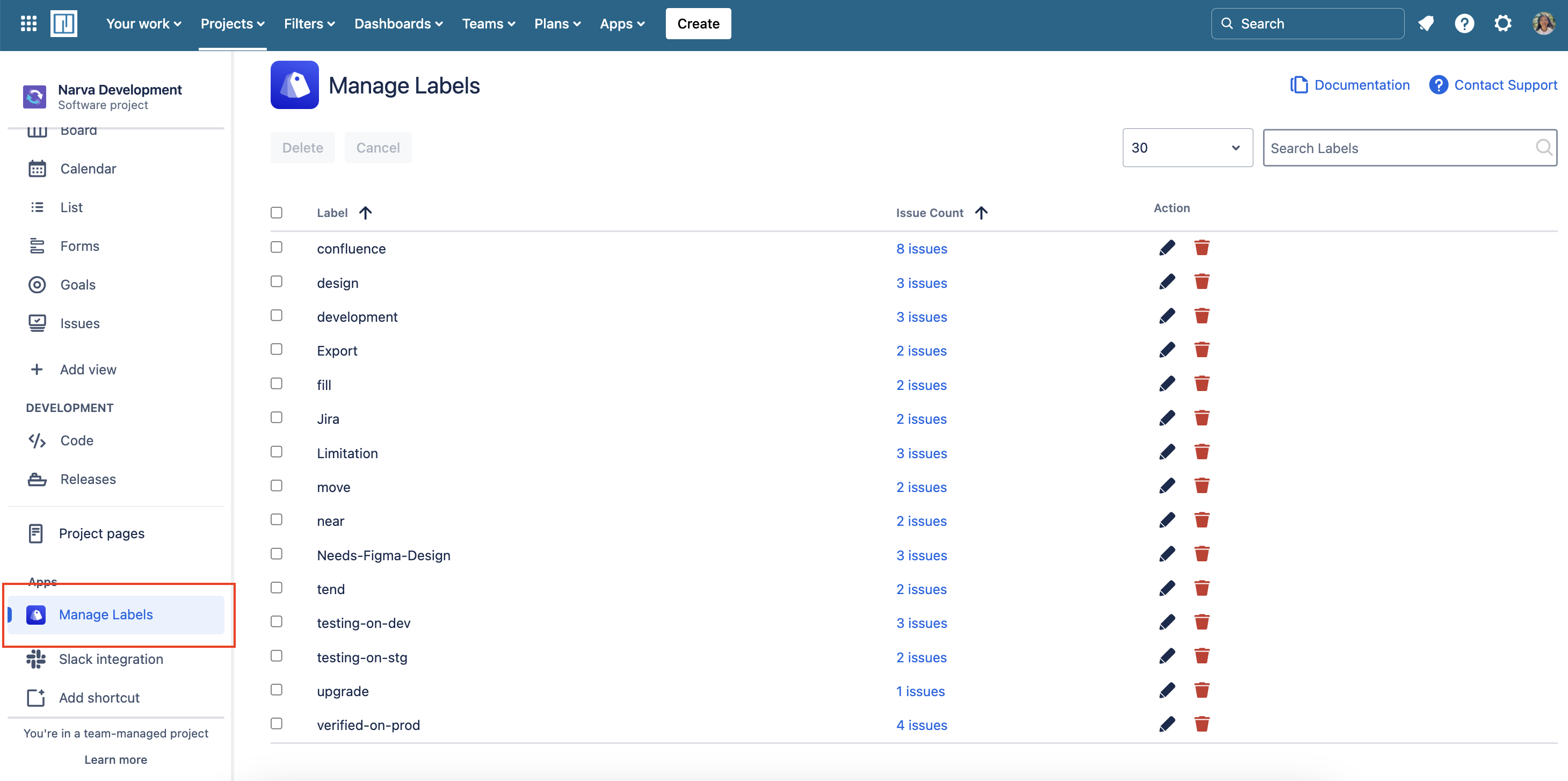The height and width of the screenshot is (781, 1568).
Task: Click the delete trash icon for the design label
Action: point(1202,282)
